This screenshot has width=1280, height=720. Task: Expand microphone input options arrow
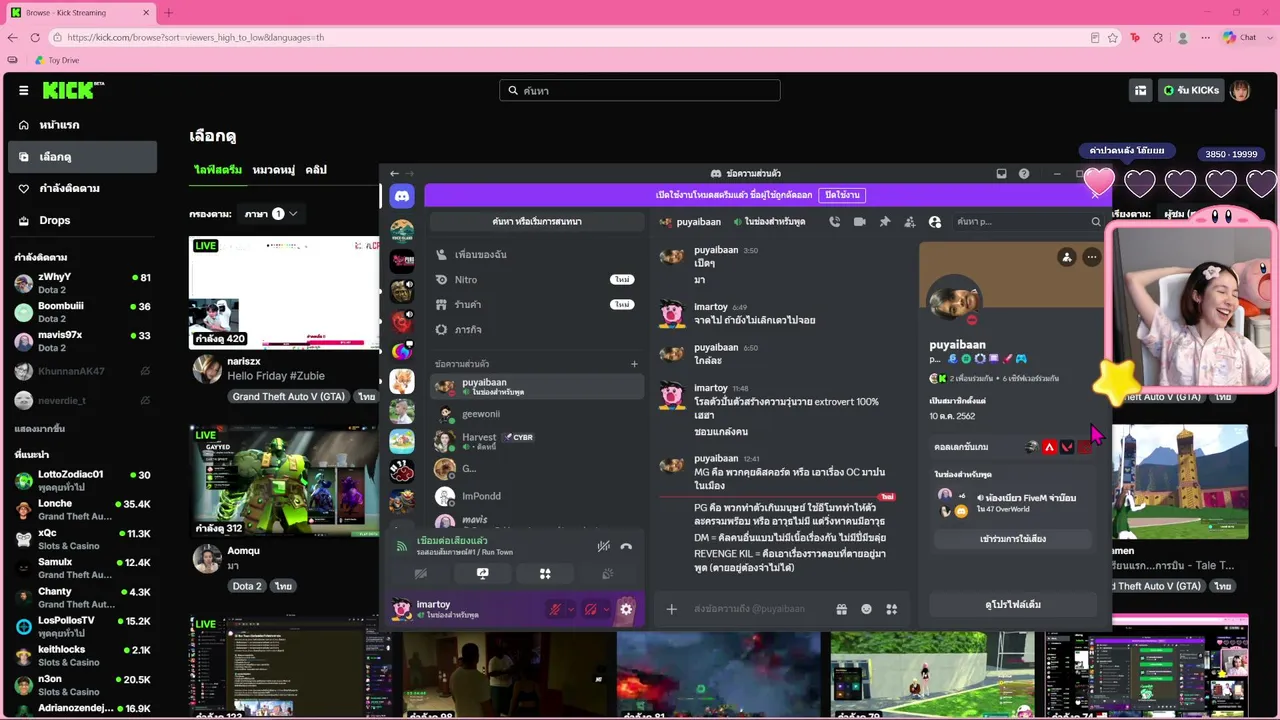click(x=571, y=609)
